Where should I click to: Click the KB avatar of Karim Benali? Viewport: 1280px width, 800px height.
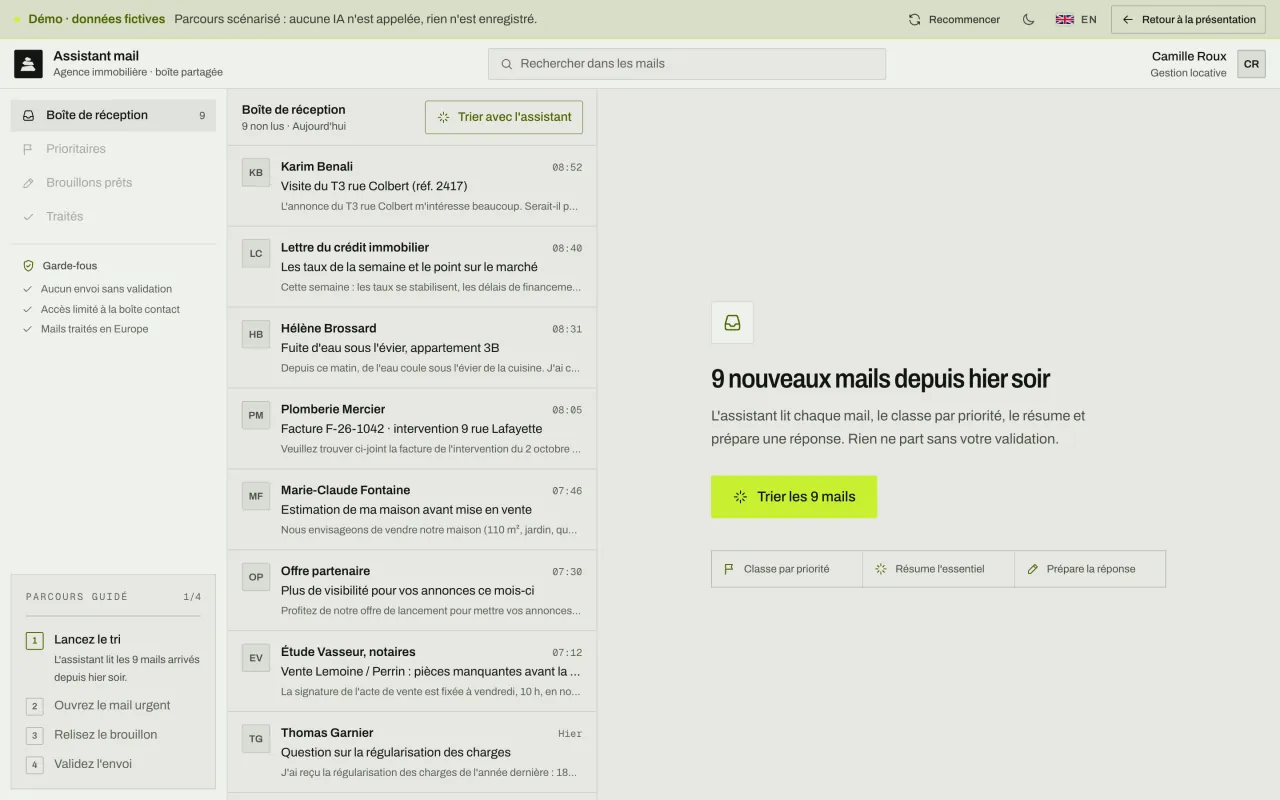(256, 172)
